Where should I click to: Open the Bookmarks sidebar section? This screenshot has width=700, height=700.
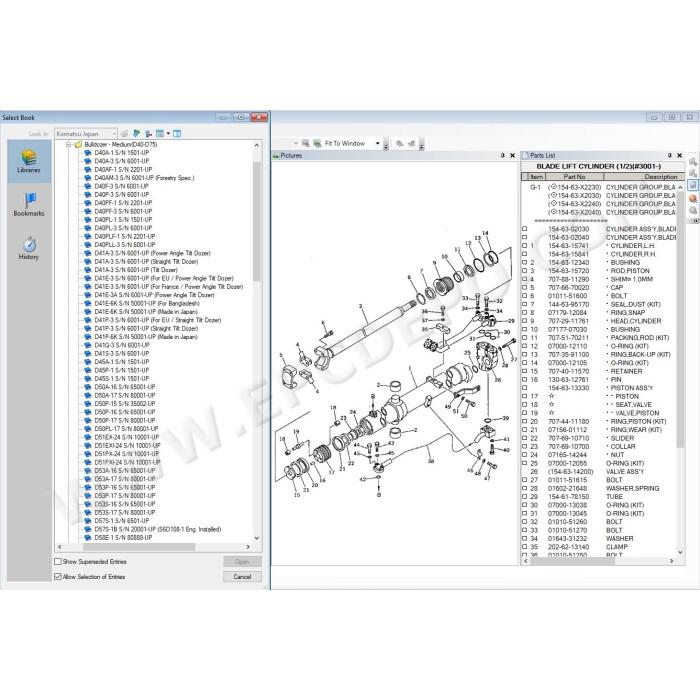[x=29, y=205]
